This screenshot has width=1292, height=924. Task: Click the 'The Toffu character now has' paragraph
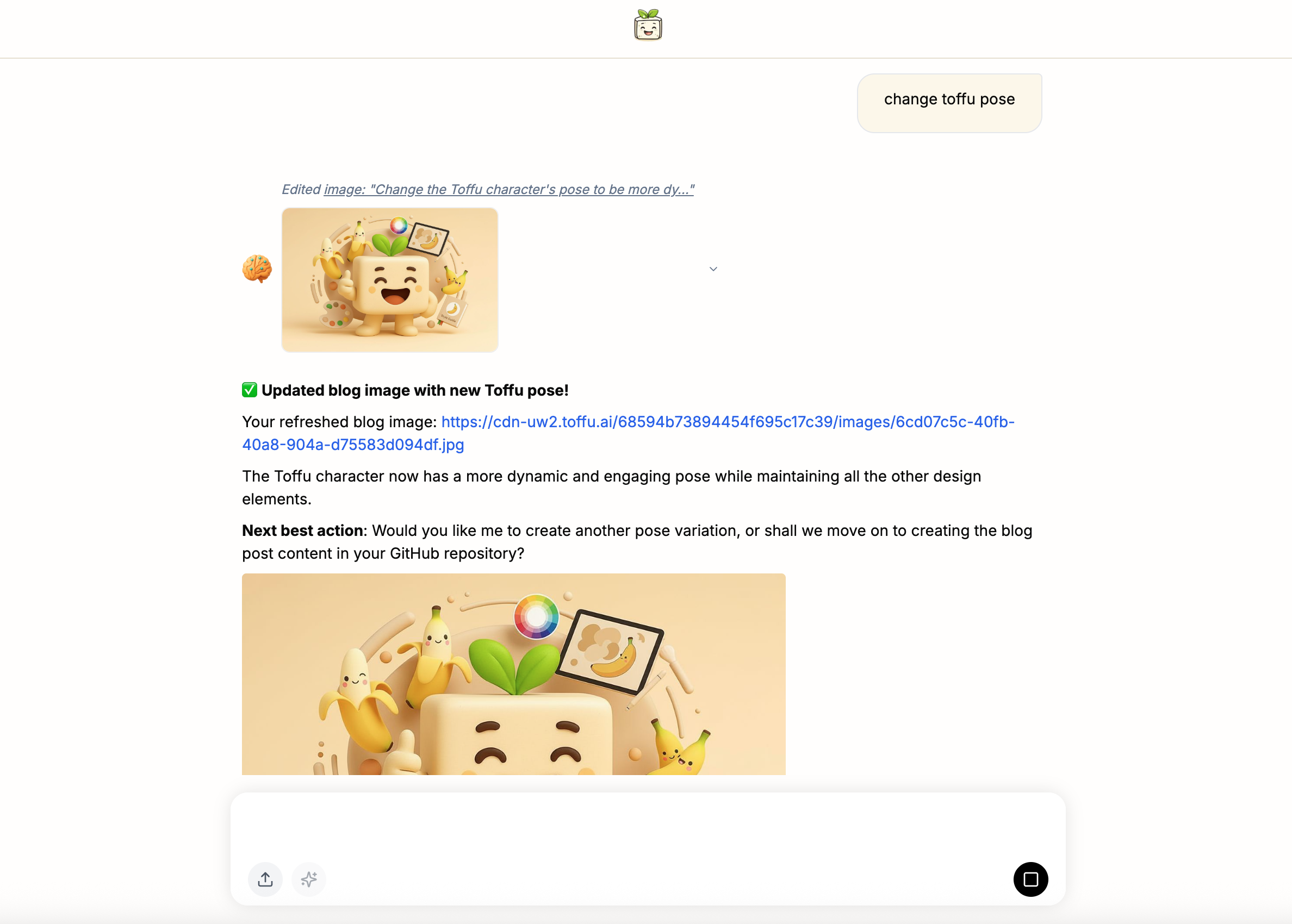(x=611, y=488)
